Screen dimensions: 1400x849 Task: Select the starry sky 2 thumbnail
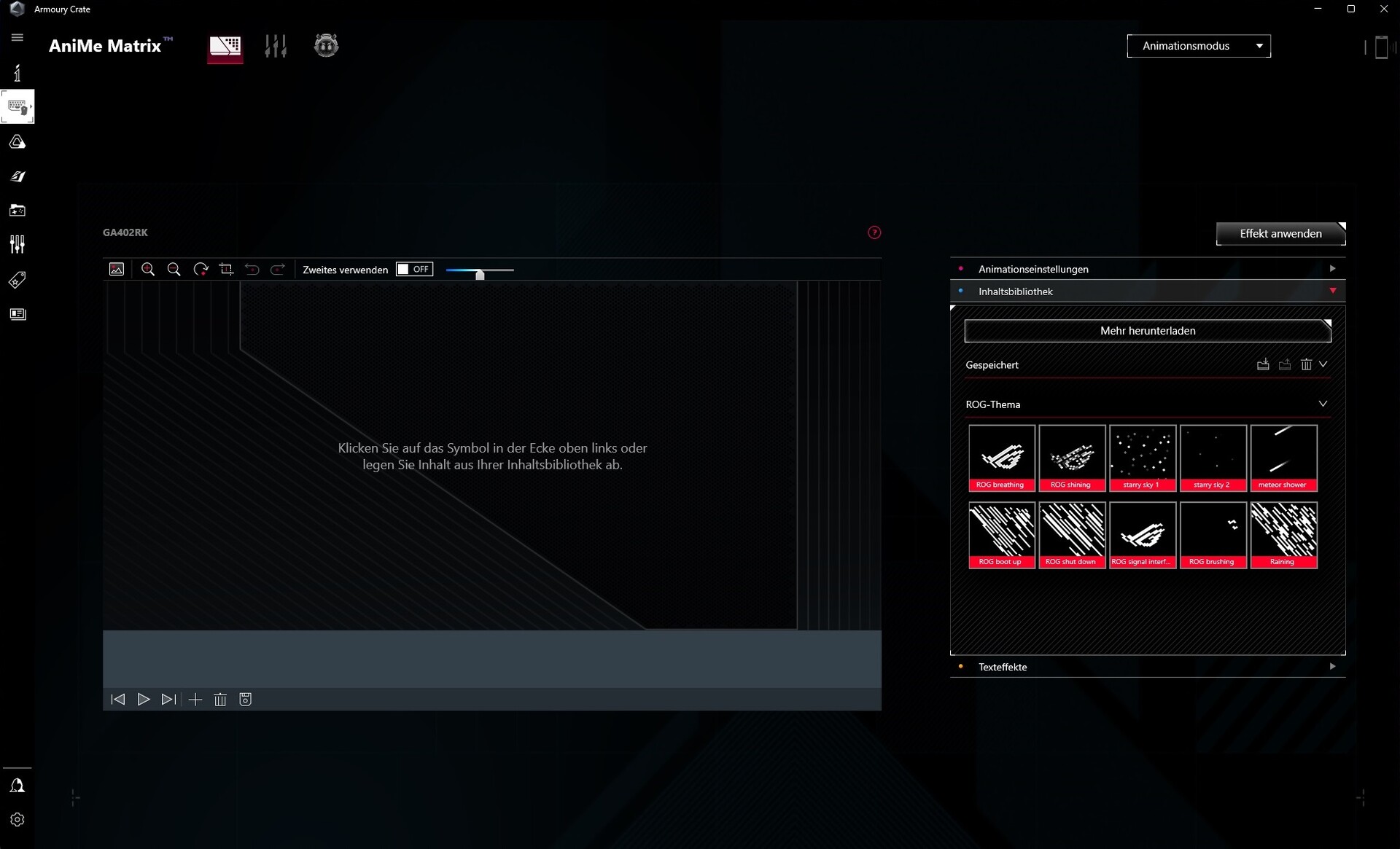pyautogui.click(x=1213, y=458)
